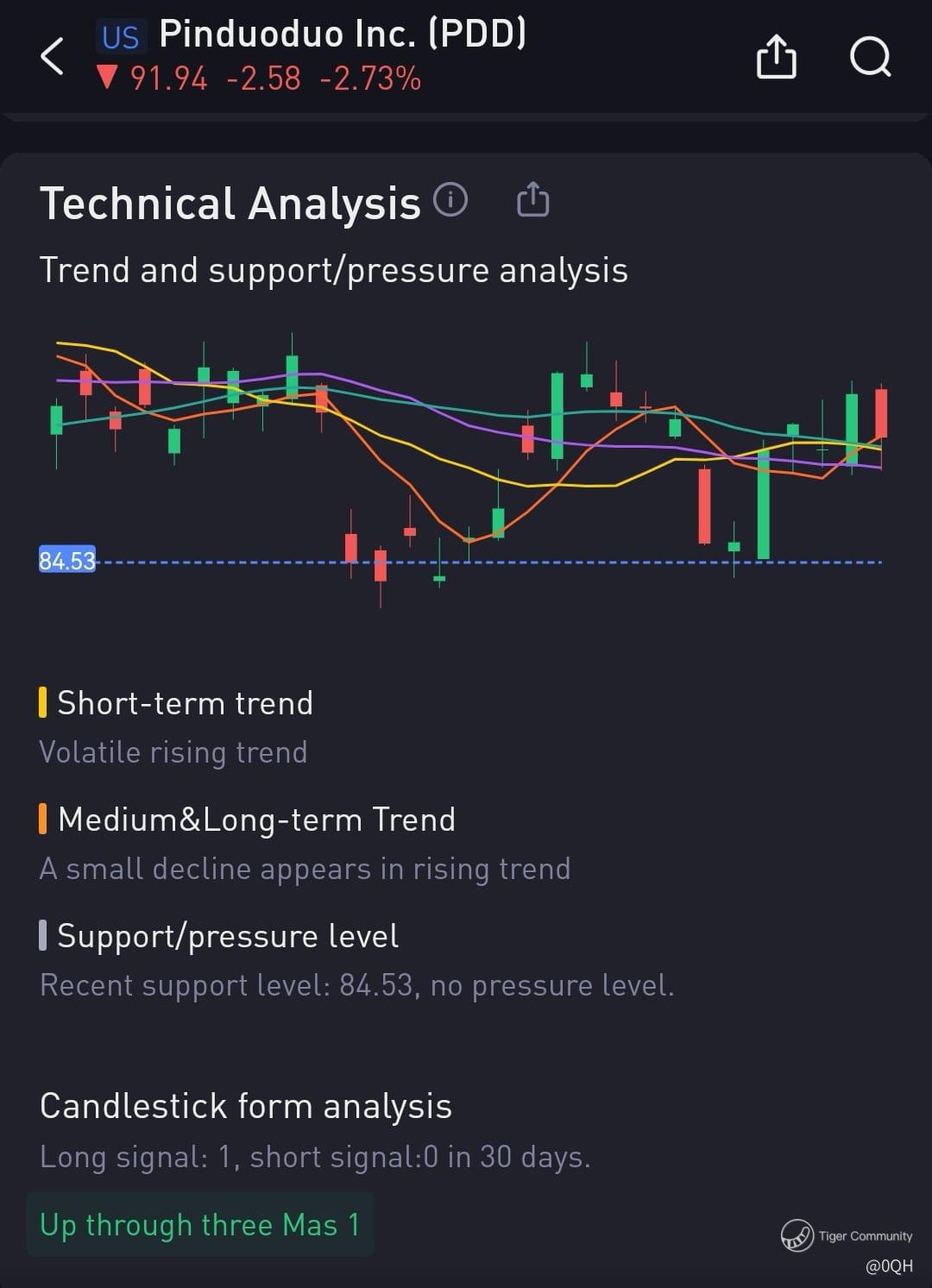932x1288 pixels.
Task: Tap the Tiger Community logo
Action: 797,1235
